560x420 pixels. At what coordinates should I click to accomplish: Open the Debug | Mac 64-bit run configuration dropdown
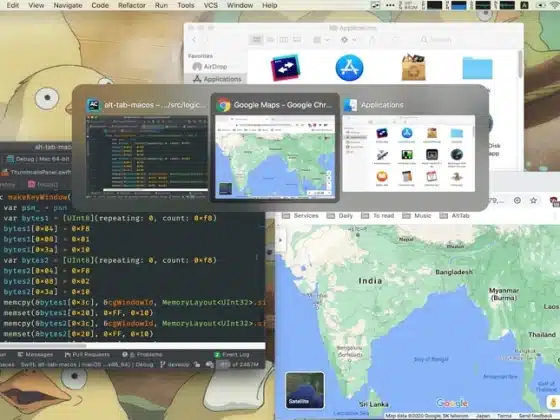(39, 159)
